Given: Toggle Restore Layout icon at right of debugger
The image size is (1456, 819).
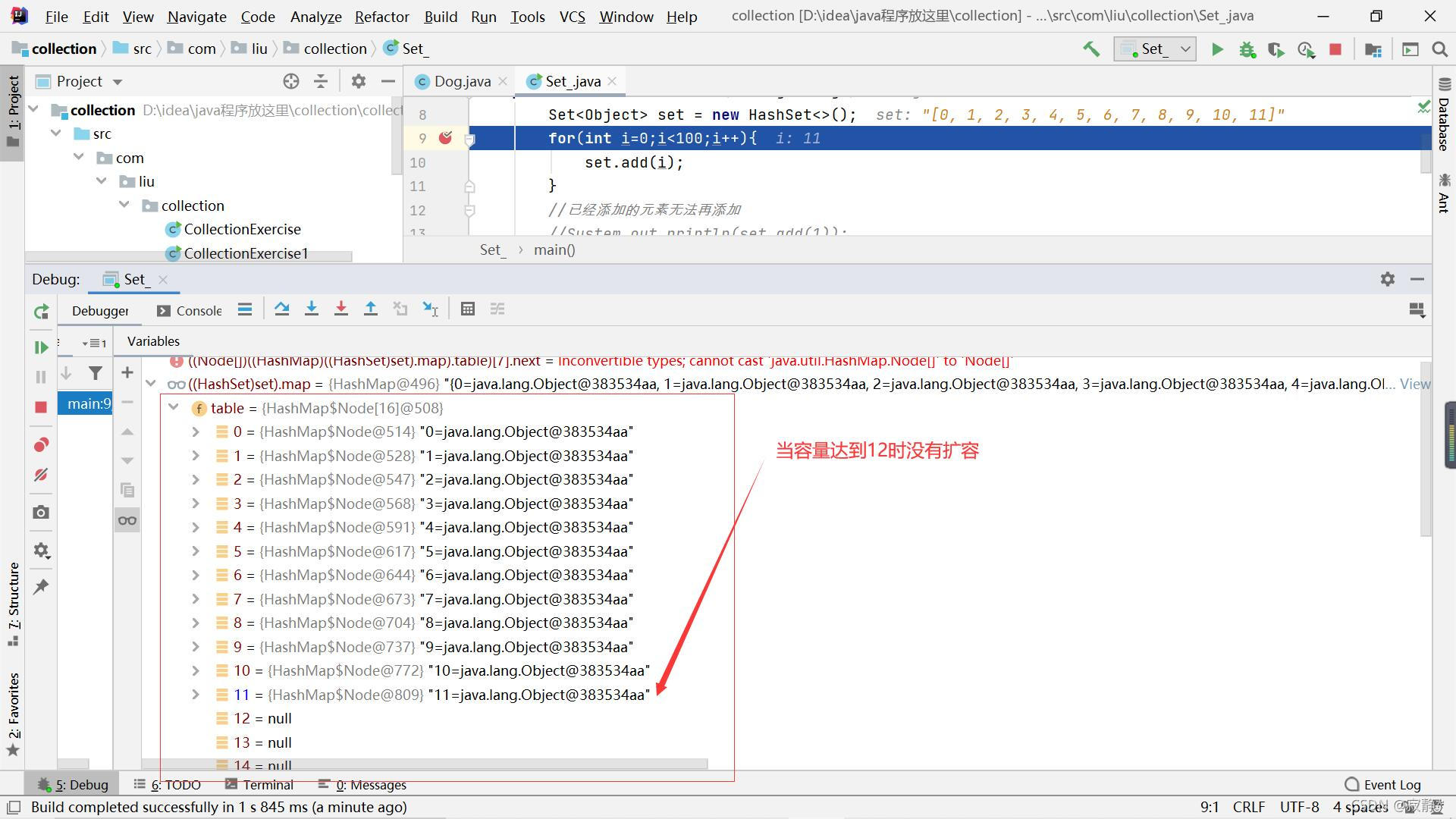Looking at the screenshot, I should (1417, 310).
